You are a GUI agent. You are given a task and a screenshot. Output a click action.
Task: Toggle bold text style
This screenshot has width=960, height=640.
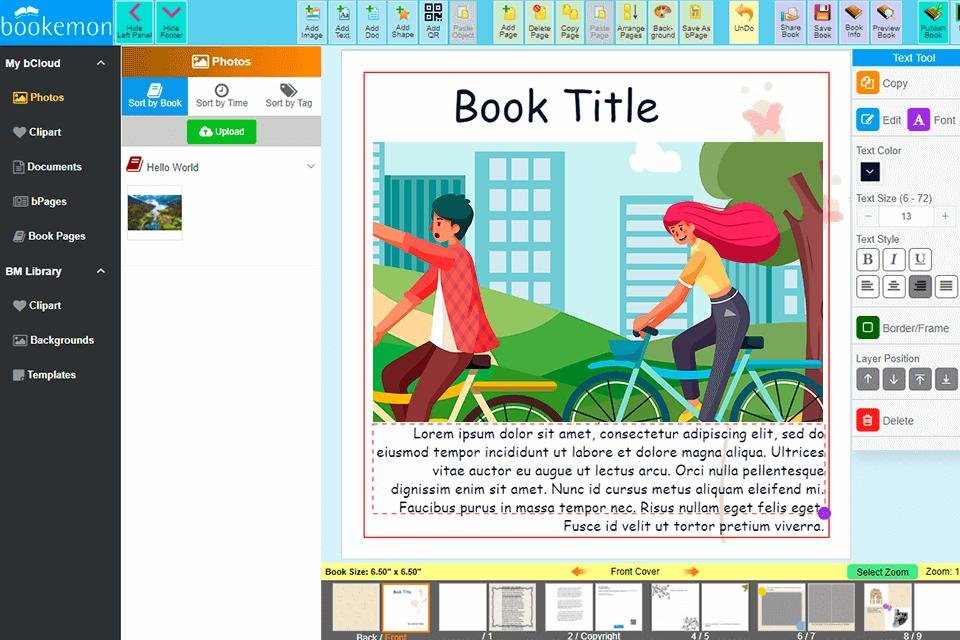[867, 260]
